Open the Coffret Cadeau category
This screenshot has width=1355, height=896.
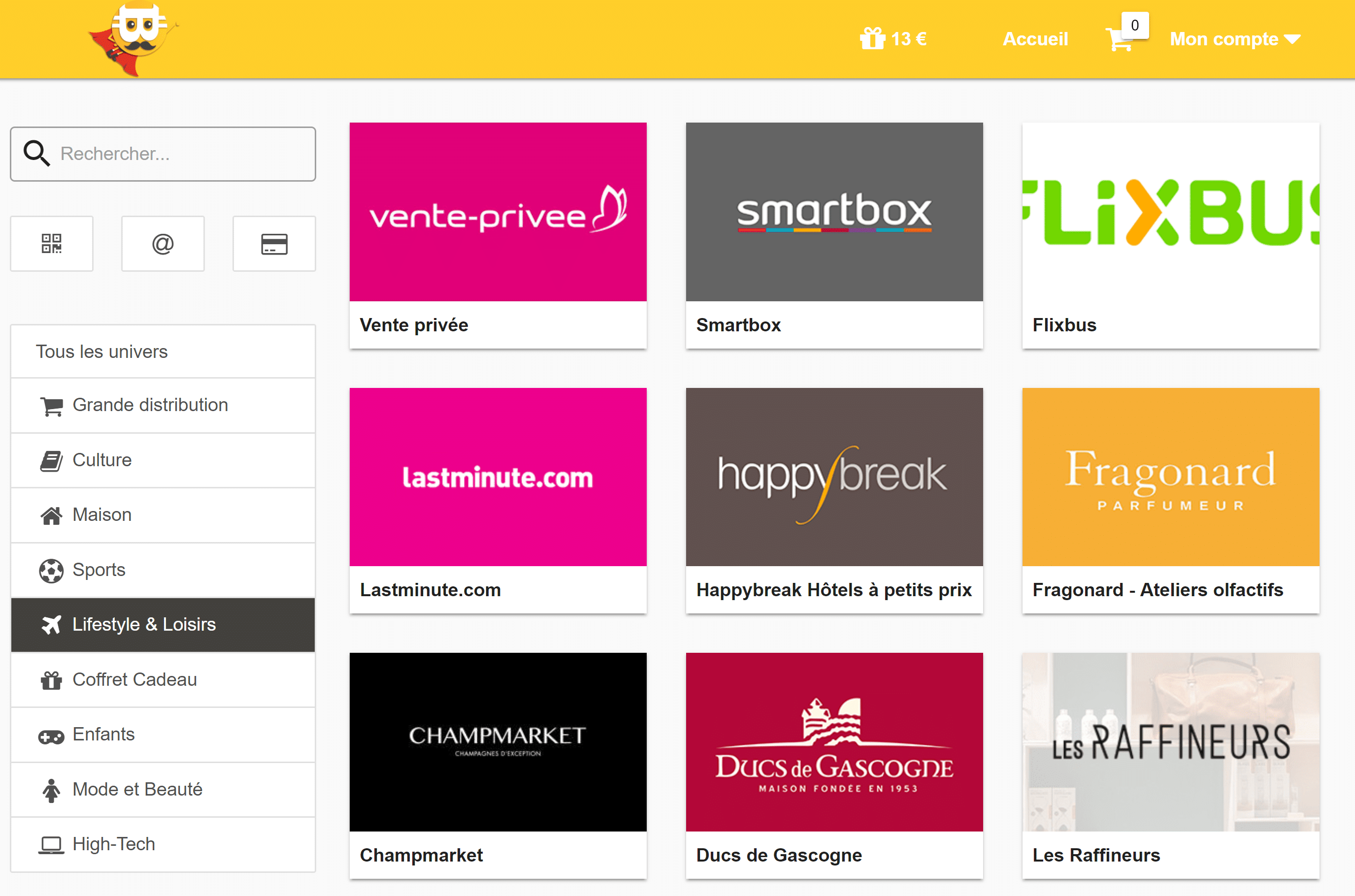(163, 679)
